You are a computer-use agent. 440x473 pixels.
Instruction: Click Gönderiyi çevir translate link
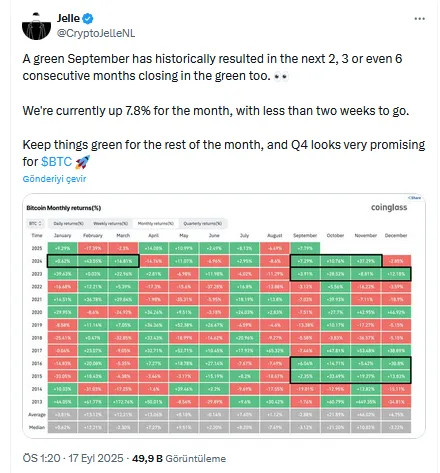tap(54, 179)
